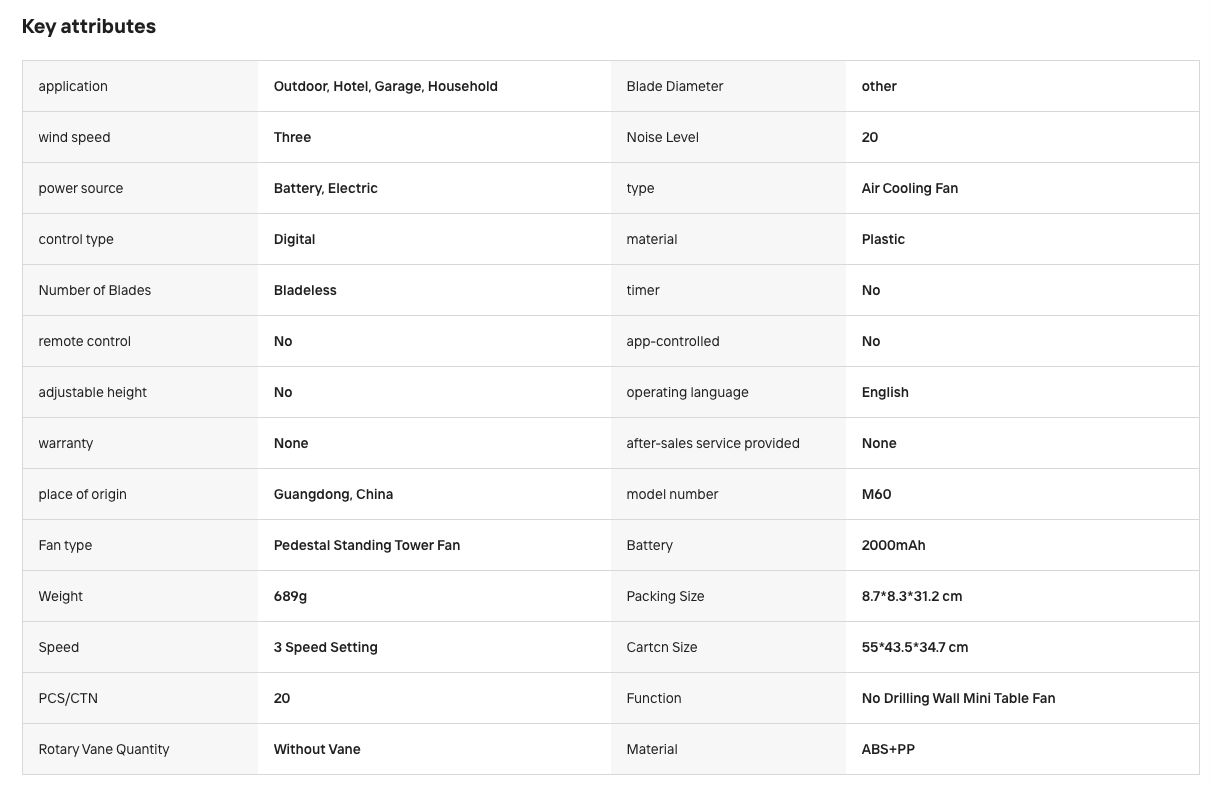Select the No Drilling Wall Mini Table Fan text
Screen dimensions: 1211x791
point(959,698)
